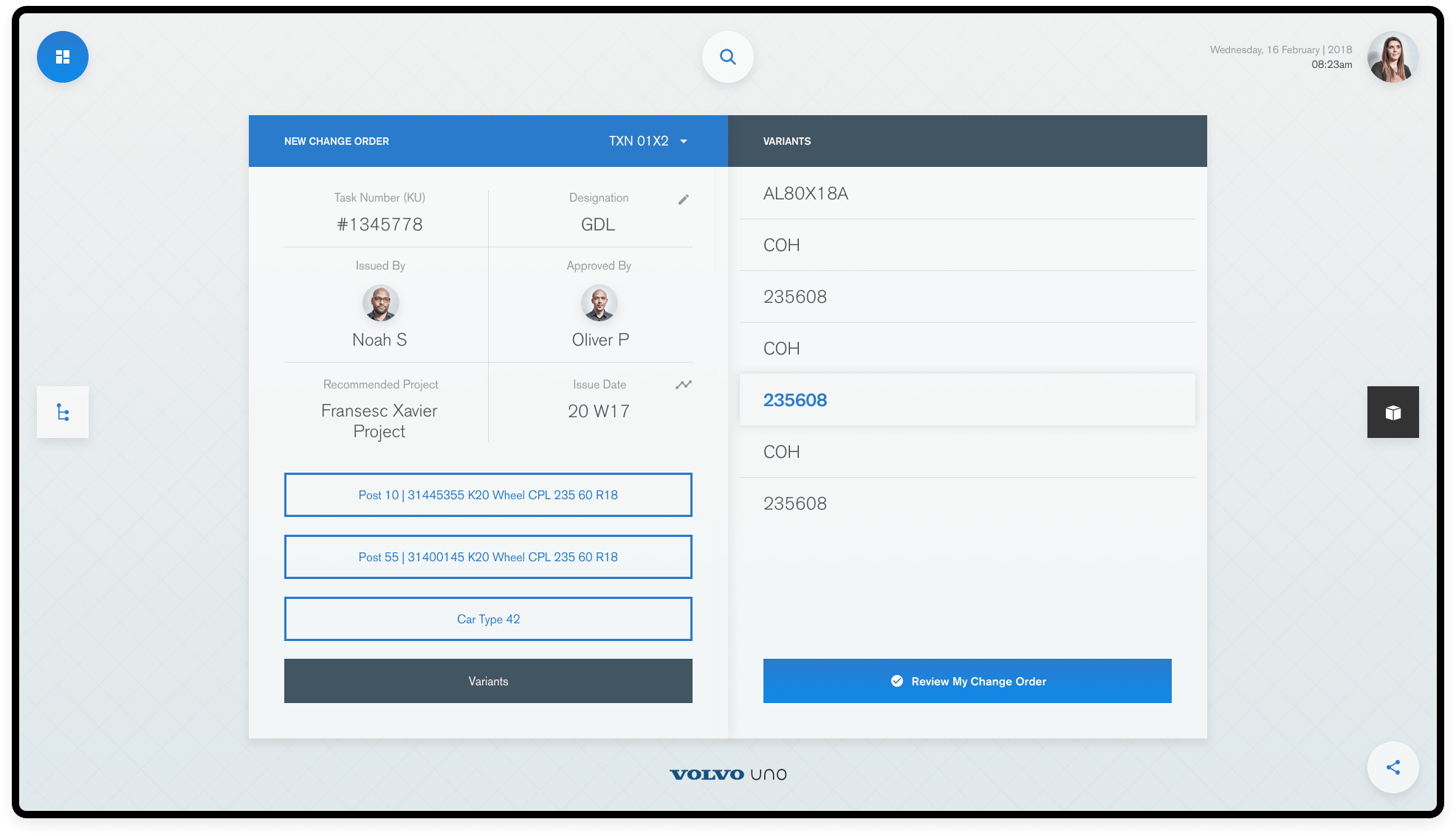
Task: Open the user profile avatar
Action: coord(1392,57)
